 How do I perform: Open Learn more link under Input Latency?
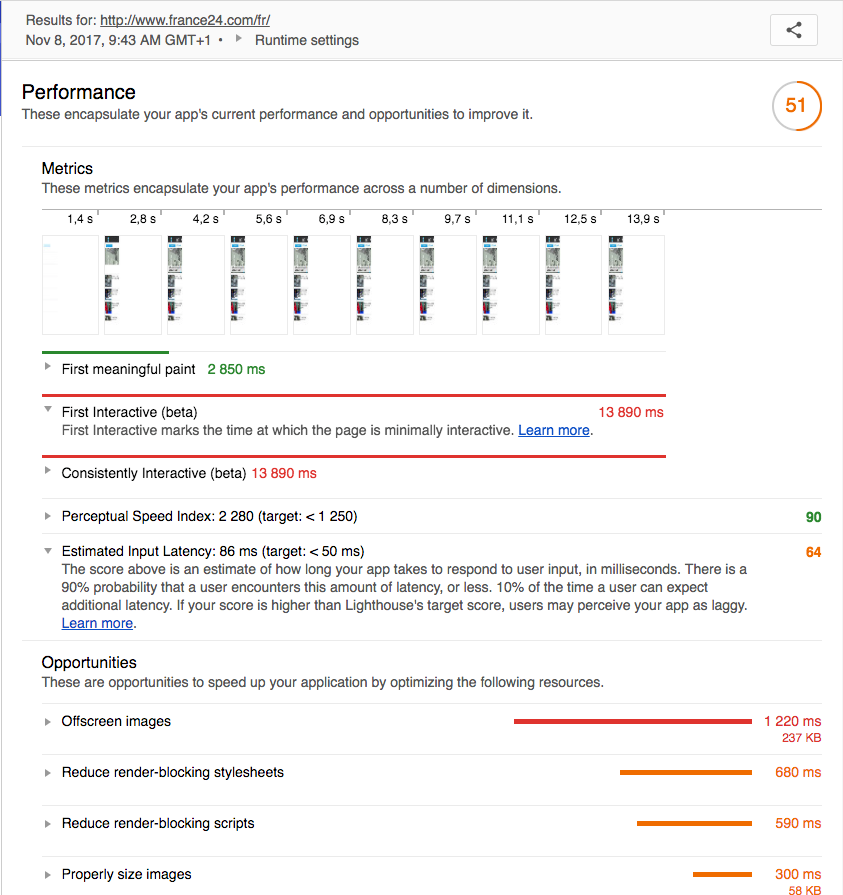[x=97, y=623]
